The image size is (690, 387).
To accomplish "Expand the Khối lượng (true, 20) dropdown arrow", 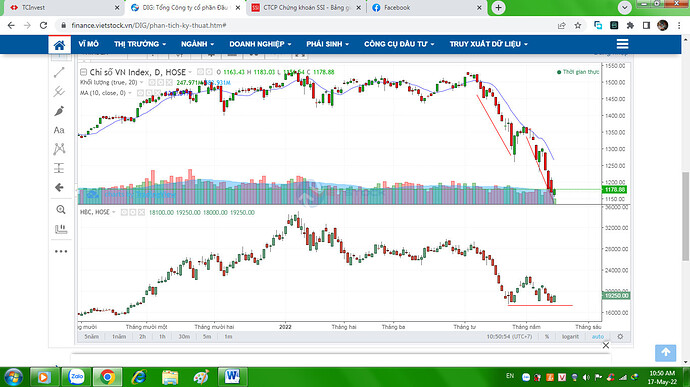I will click(142, 83).
